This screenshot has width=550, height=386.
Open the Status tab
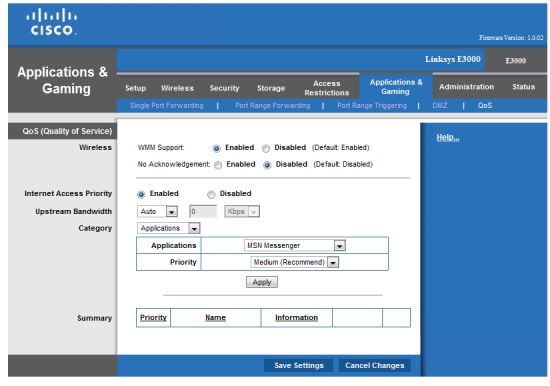pos(523,87)
